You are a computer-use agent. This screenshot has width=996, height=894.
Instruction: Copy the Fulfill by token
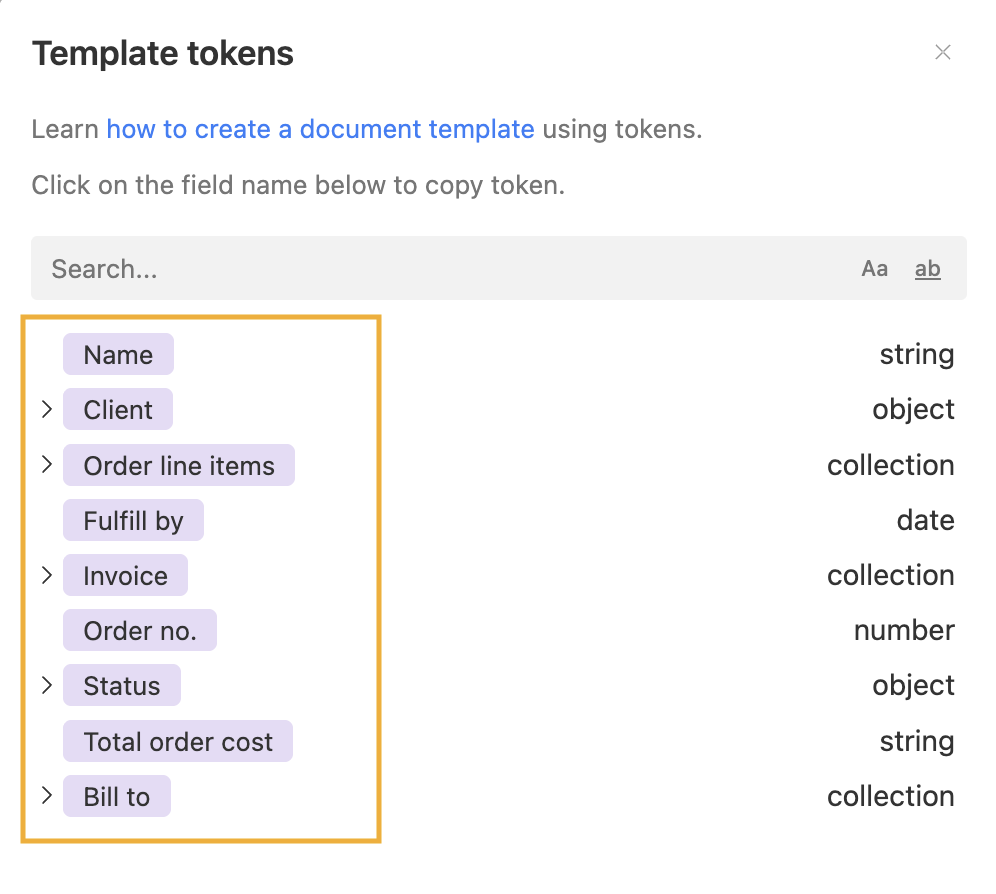click(133, 520)
